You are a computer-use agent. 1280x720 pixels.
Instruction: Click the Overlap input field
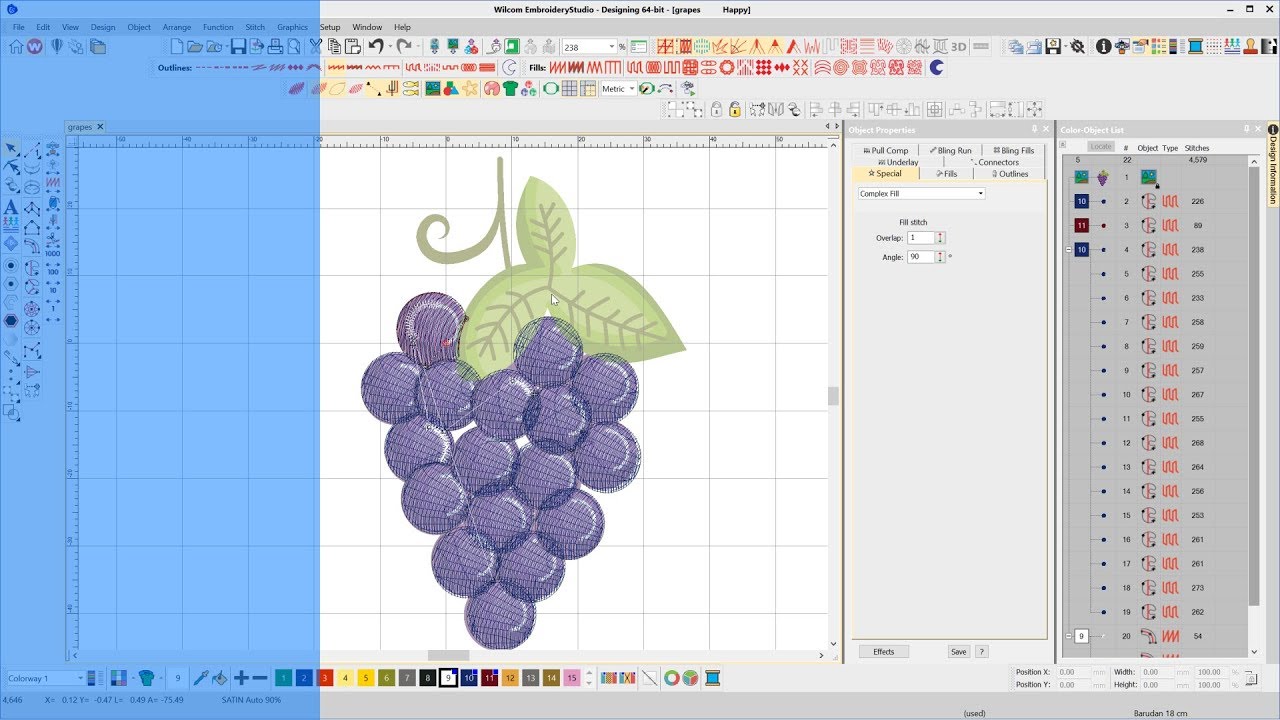pos(921,238)
